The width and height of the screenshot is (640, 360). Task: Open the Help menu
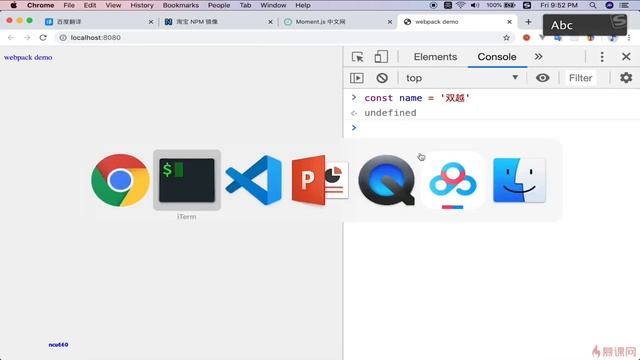[302, 5]
